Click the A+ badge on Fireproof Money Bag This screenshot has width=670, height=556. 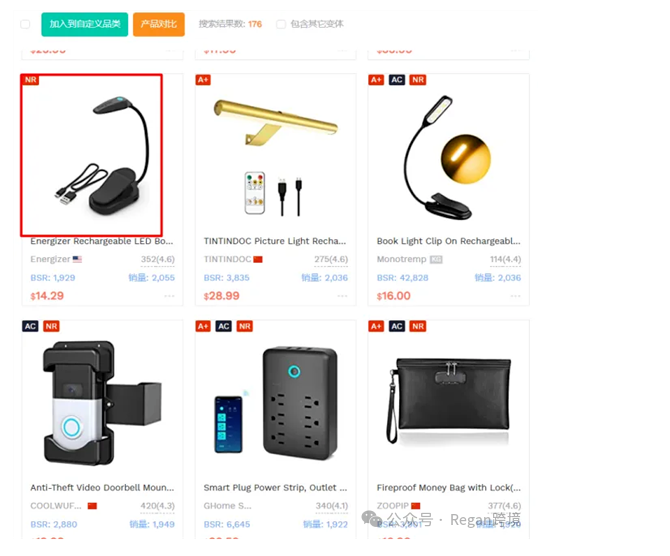tap(376, 327)
